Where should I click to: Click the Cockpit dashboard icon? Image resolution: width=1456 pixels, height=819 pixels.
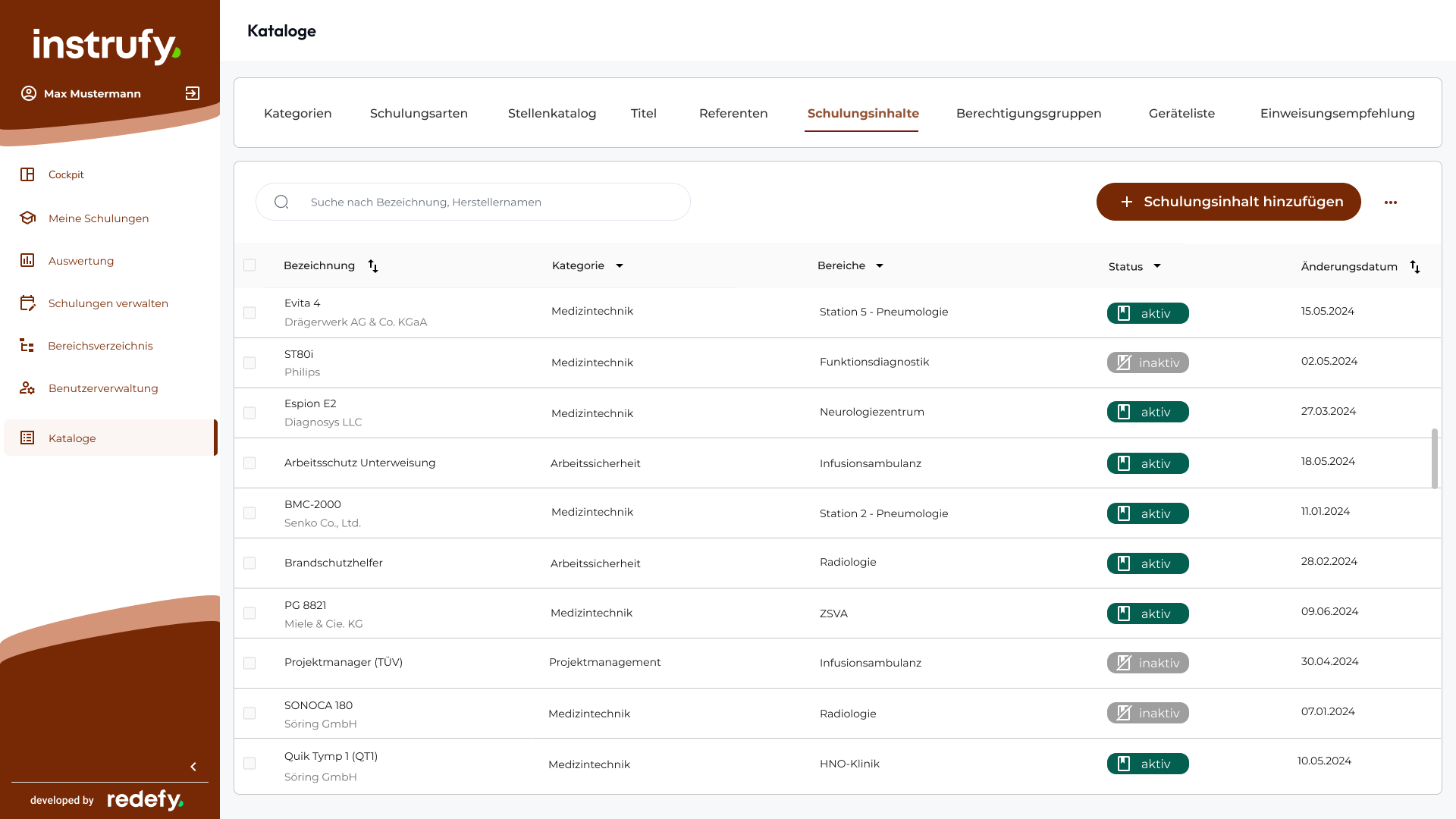(x=27, y=174)
